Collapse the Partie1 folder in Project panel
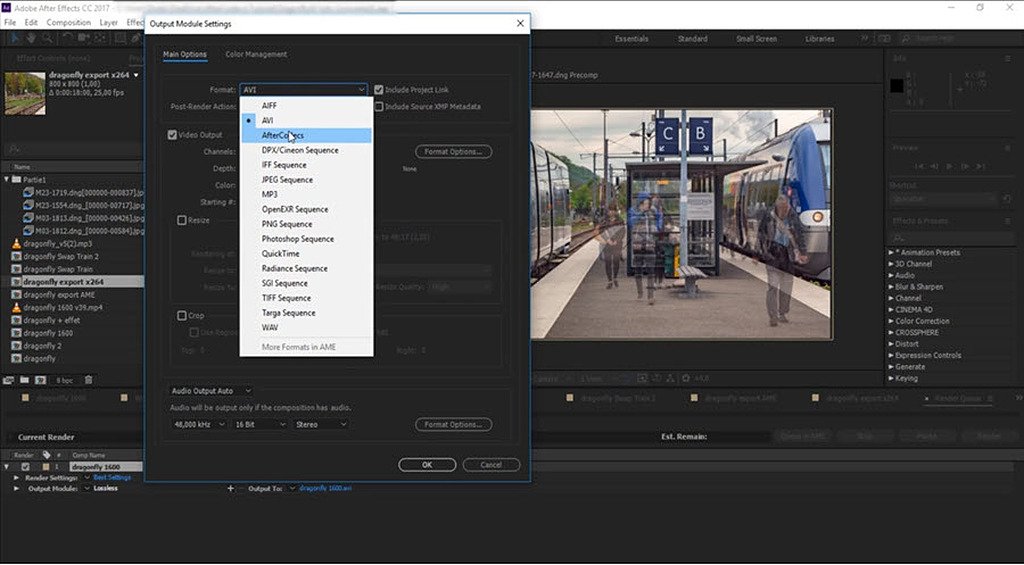Viewport: 1024px width, 565px height. click(x=7, y=179)
